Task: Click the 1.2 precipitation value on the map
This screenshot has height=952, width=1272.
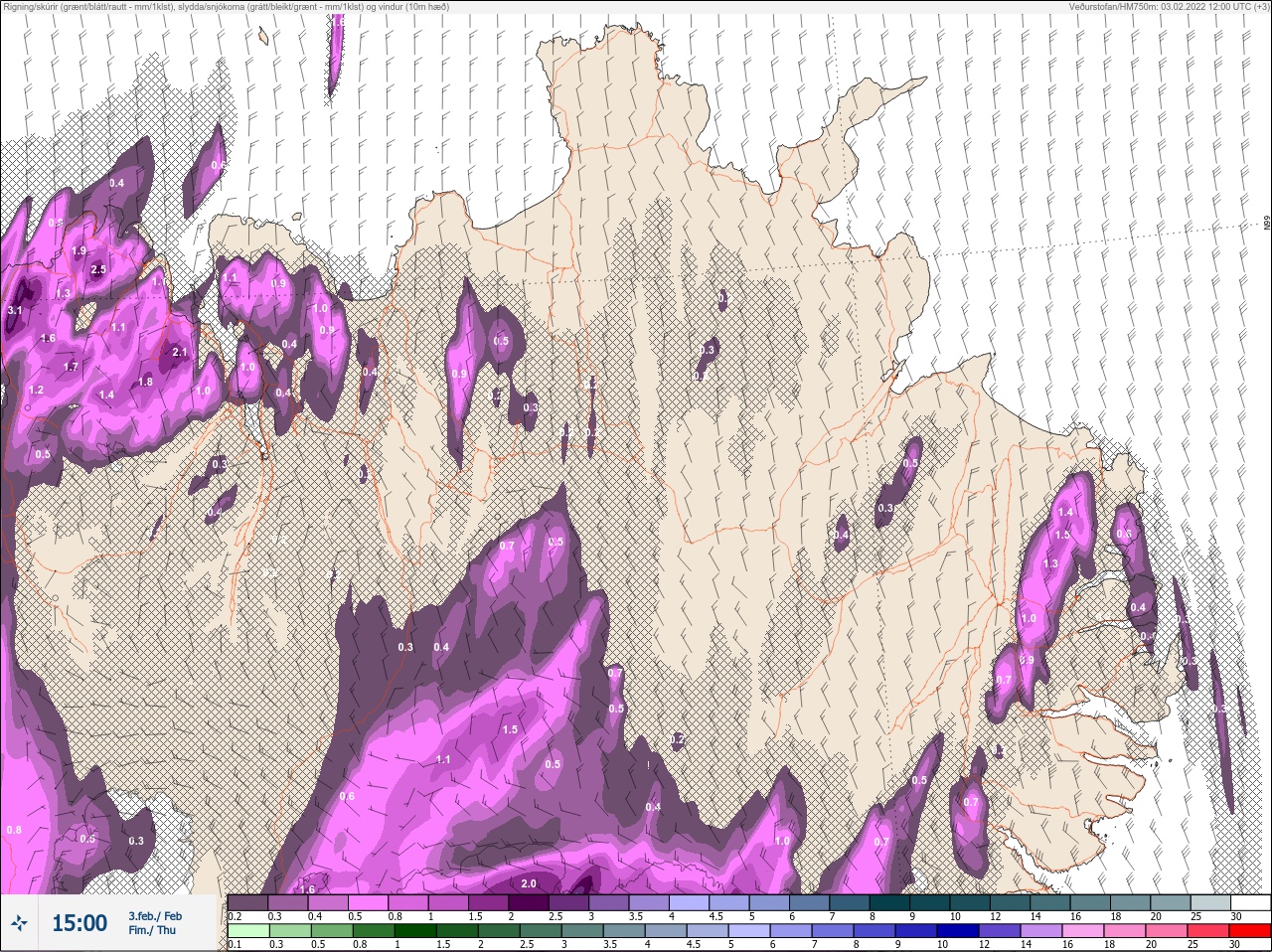Action: (37, 391)
